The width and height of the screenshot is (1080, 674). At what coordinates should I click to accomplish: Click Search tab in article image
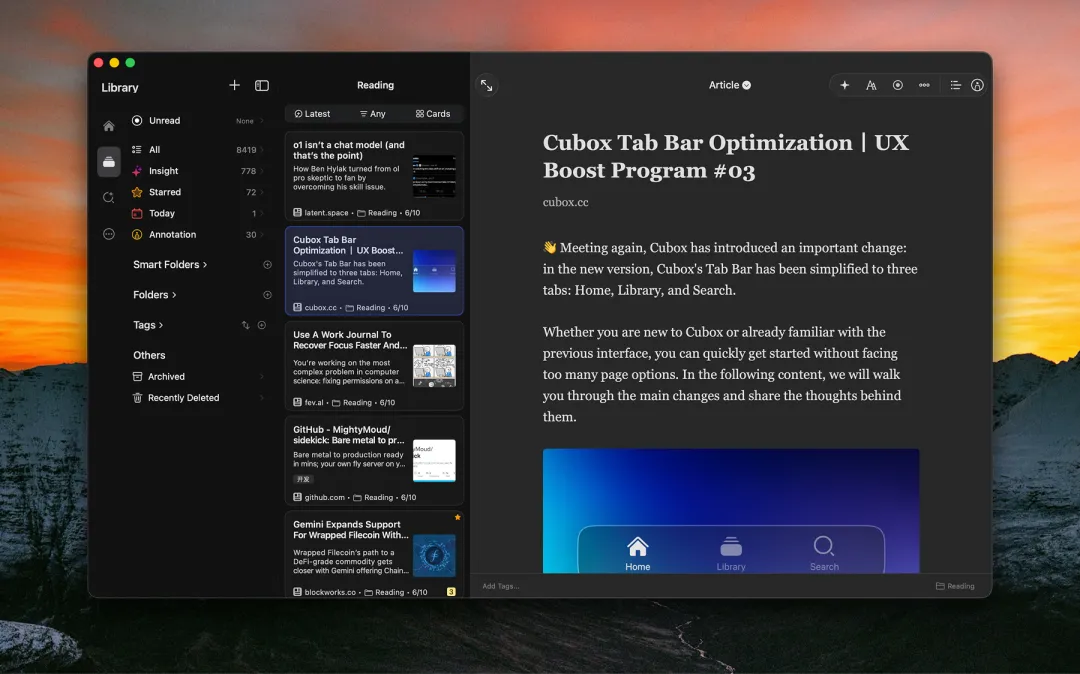click(824, 554)
